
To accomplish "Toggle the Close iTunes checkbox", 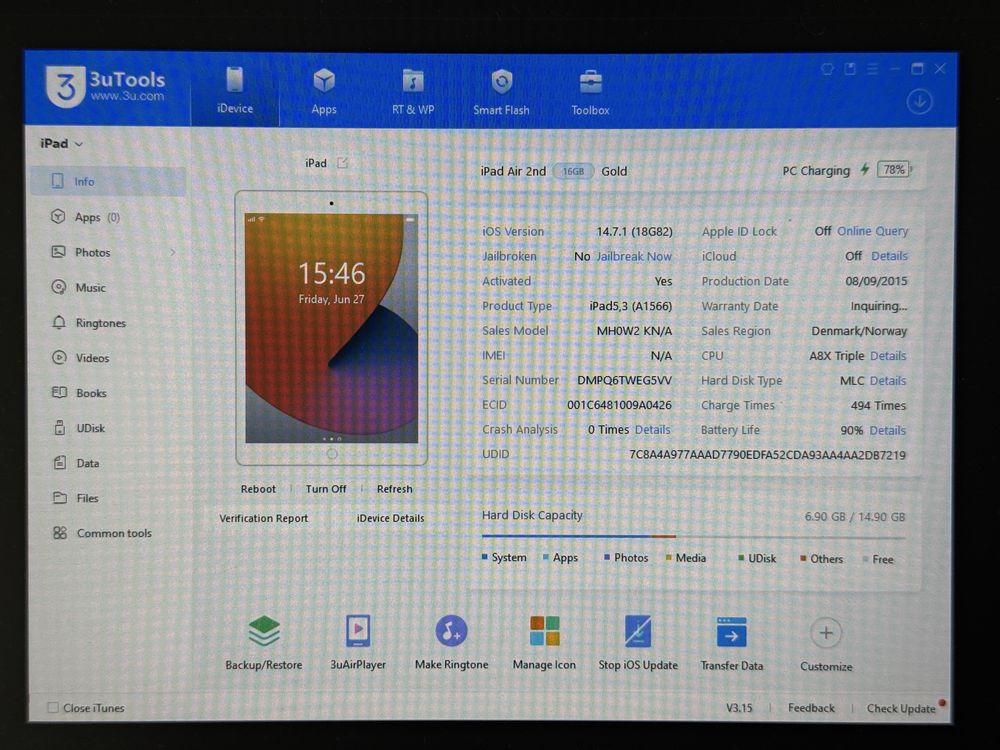I will pyautogui.click(x=53, y=707).
